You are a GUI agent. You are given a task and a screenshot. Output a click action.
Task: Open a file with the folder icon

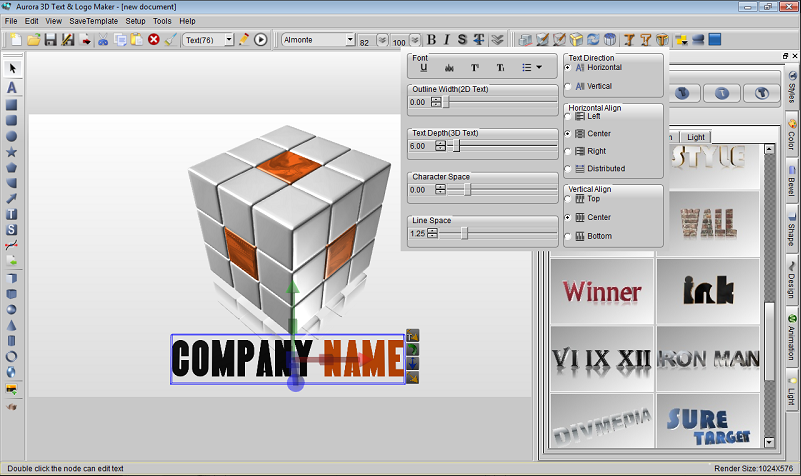(34, 40)
